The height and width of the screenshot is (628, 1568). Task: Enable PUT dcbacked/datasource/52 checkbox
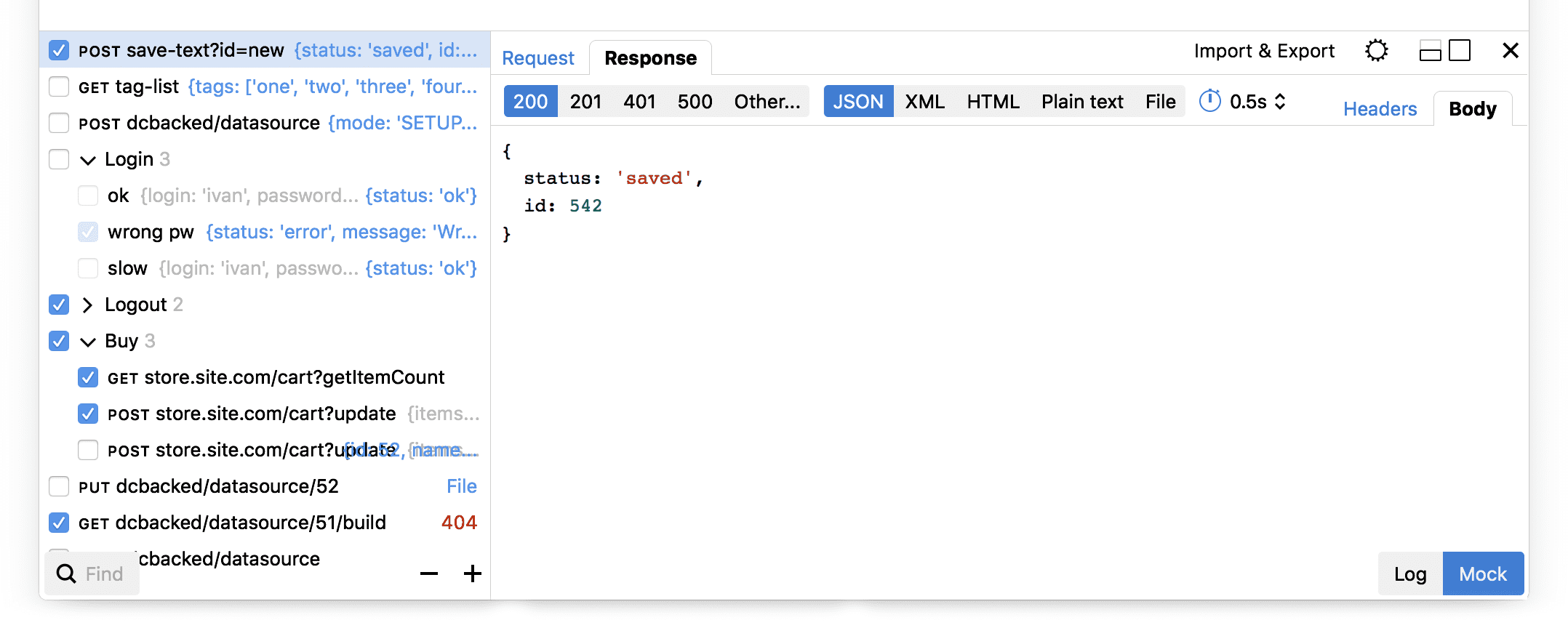(x=59, y=486)
